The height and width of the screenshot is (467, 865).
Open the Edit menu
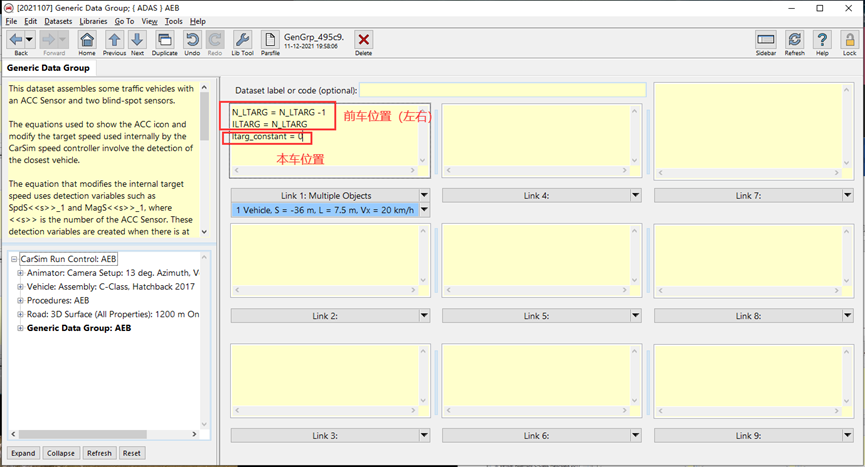30,21
